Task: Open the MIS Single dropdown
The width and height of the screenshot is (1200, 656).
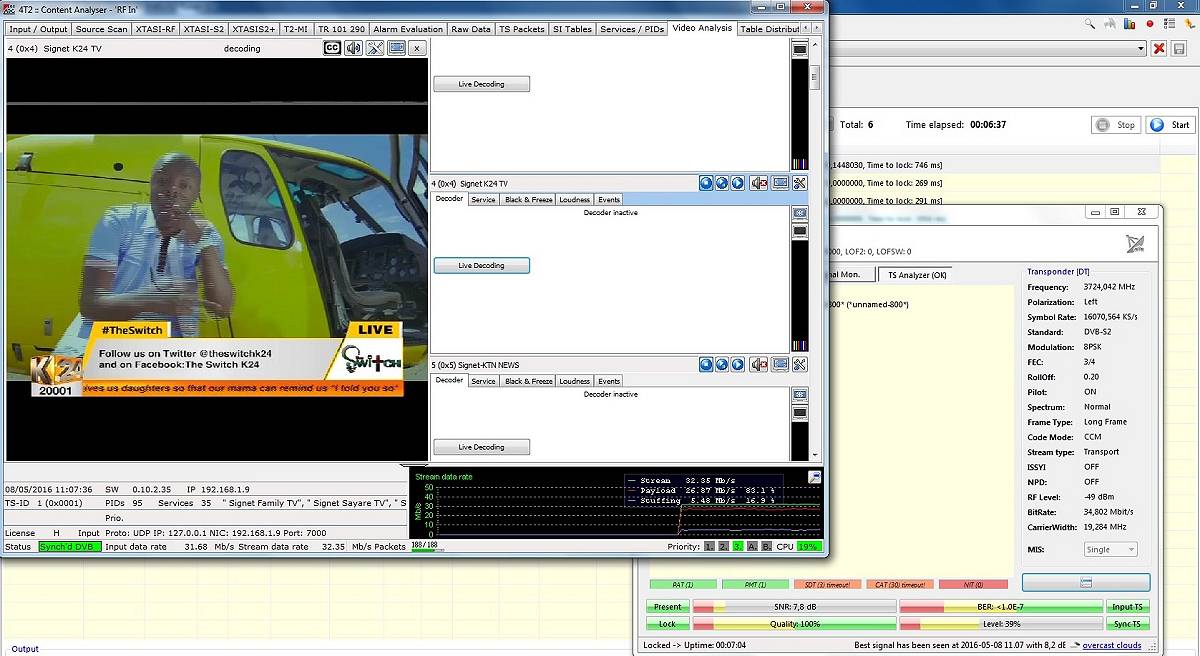Action: point(1111,549)
